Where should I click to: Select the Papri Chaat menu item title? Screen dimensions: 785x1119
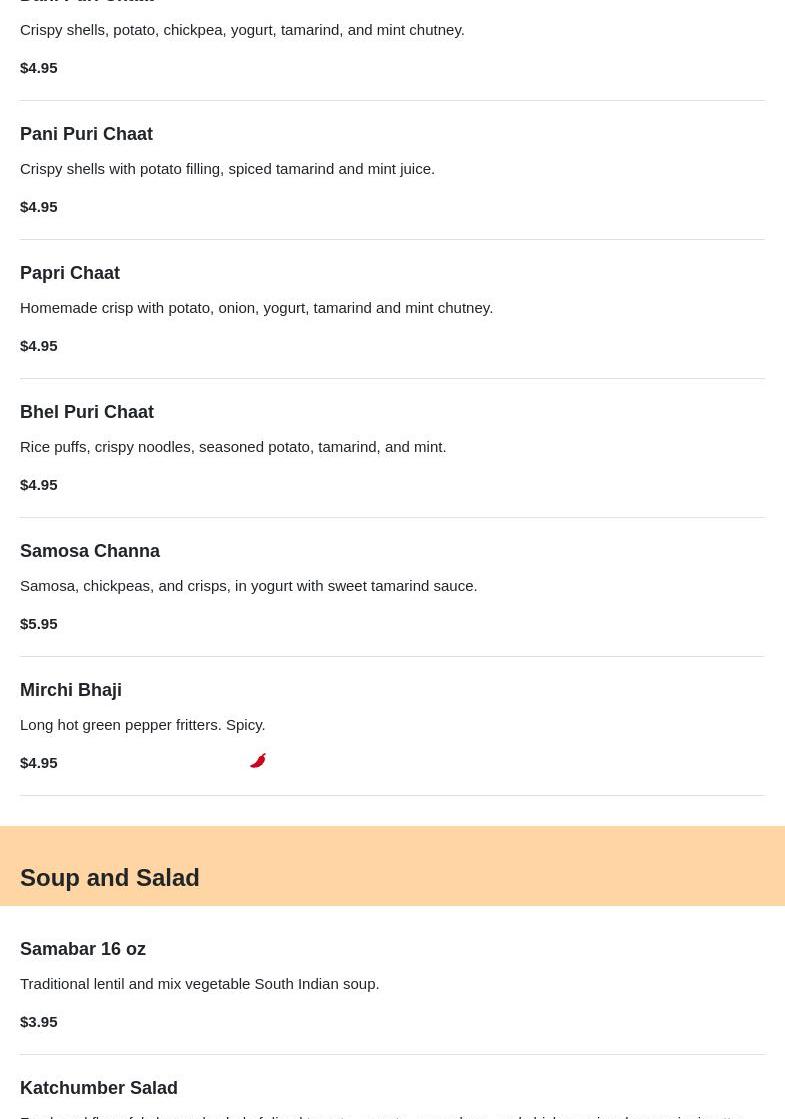(x=70, y=273)
